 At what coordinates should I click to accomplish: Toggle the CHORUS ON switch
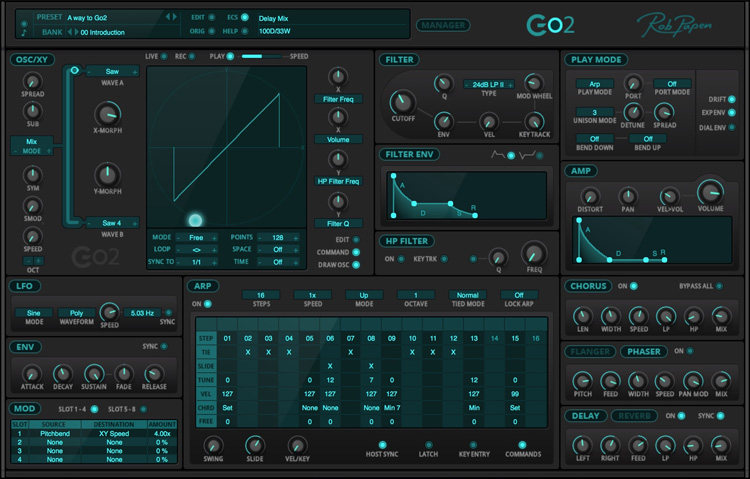pyautogui.click(x=634, y=286)
